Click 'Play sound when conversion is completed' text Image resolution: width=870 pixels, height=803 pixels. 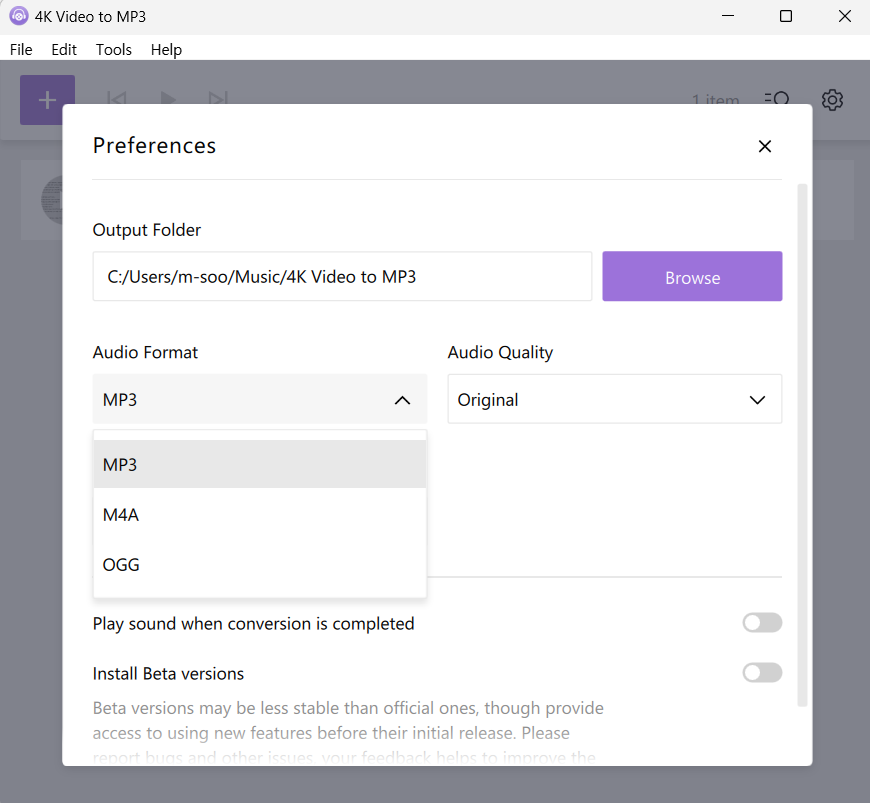point(253,624)
